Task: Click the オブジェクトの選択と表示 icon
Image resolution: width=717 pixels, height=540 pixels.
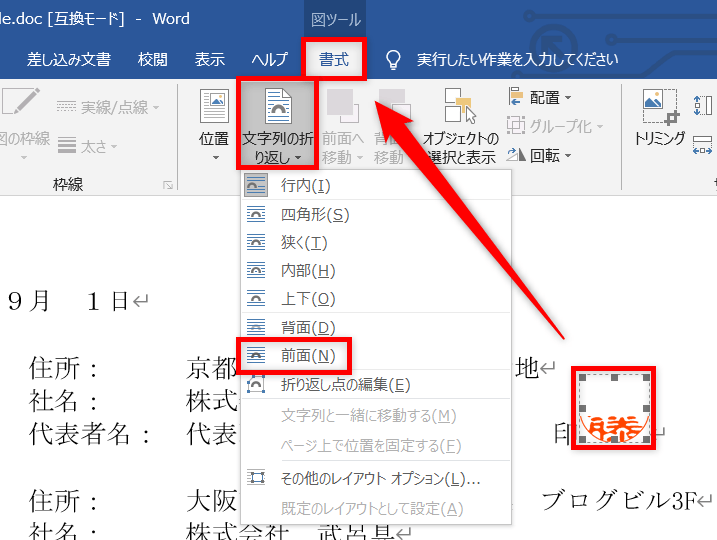Action: pyautogui.click(x=459, y=108)
